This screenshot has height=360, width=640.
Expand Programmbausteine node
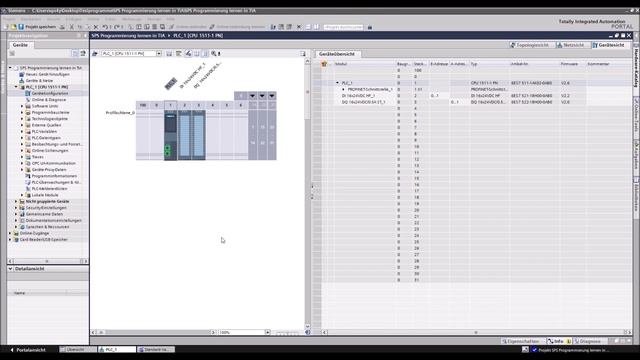[x=22, y=112]
